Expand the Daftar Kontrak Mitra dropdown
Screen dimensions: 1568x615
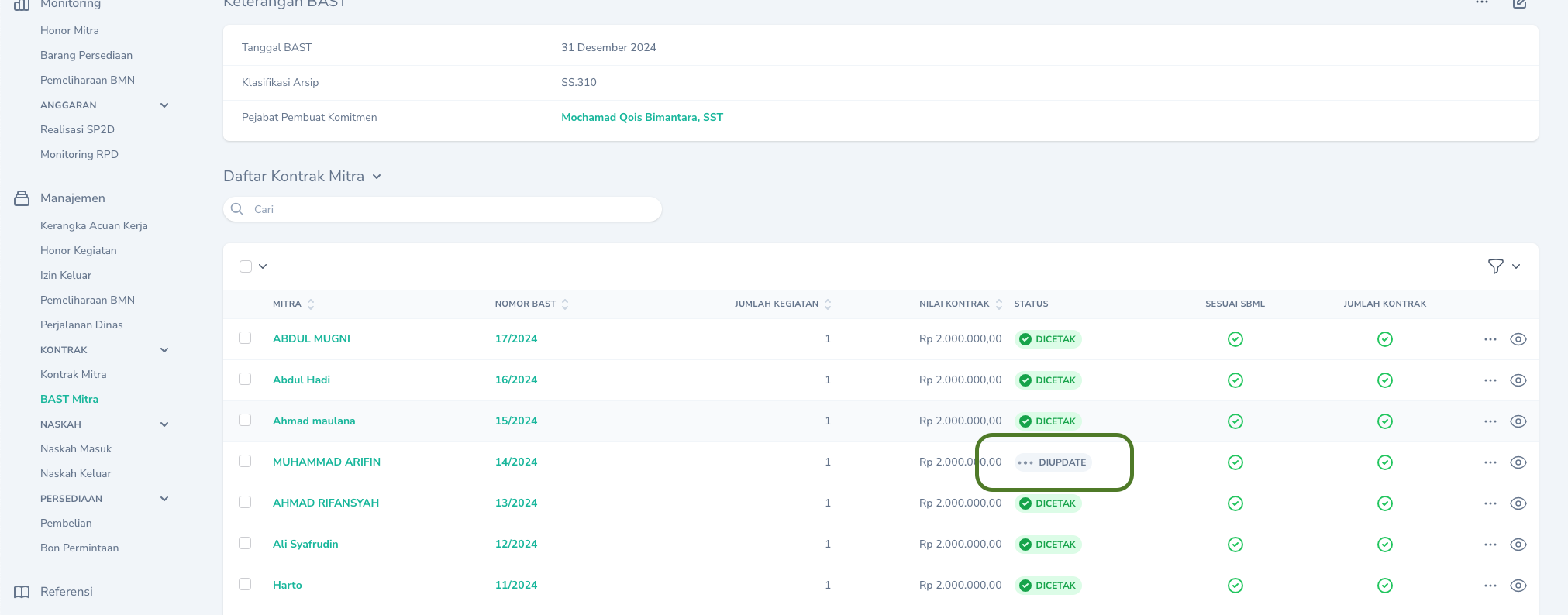(x=377, y=177)
